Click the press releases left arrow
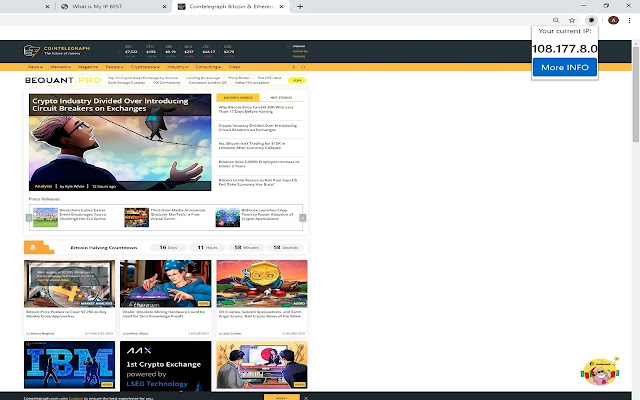The image size is (640, 400). 29,218
